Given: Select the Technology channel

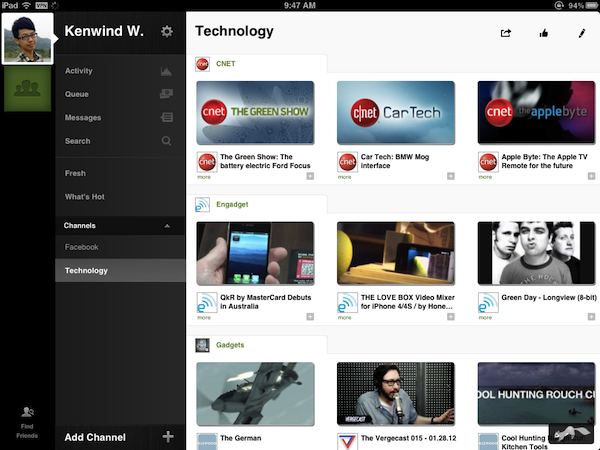Looking at the screenshot, I should 120,271.
